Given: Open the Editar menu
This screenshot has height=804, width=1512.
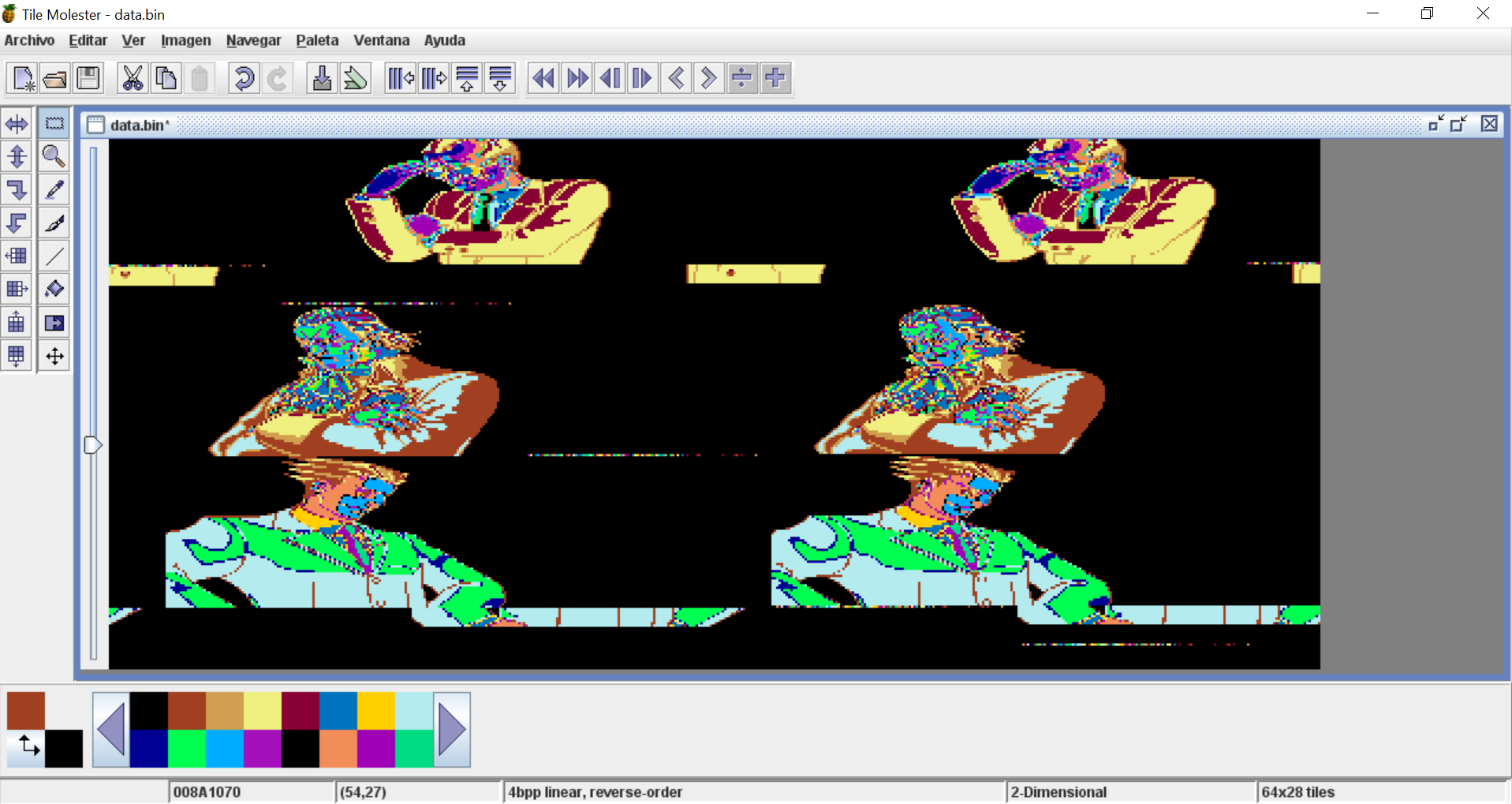Looking at the screenshot, I should (88, 40).
